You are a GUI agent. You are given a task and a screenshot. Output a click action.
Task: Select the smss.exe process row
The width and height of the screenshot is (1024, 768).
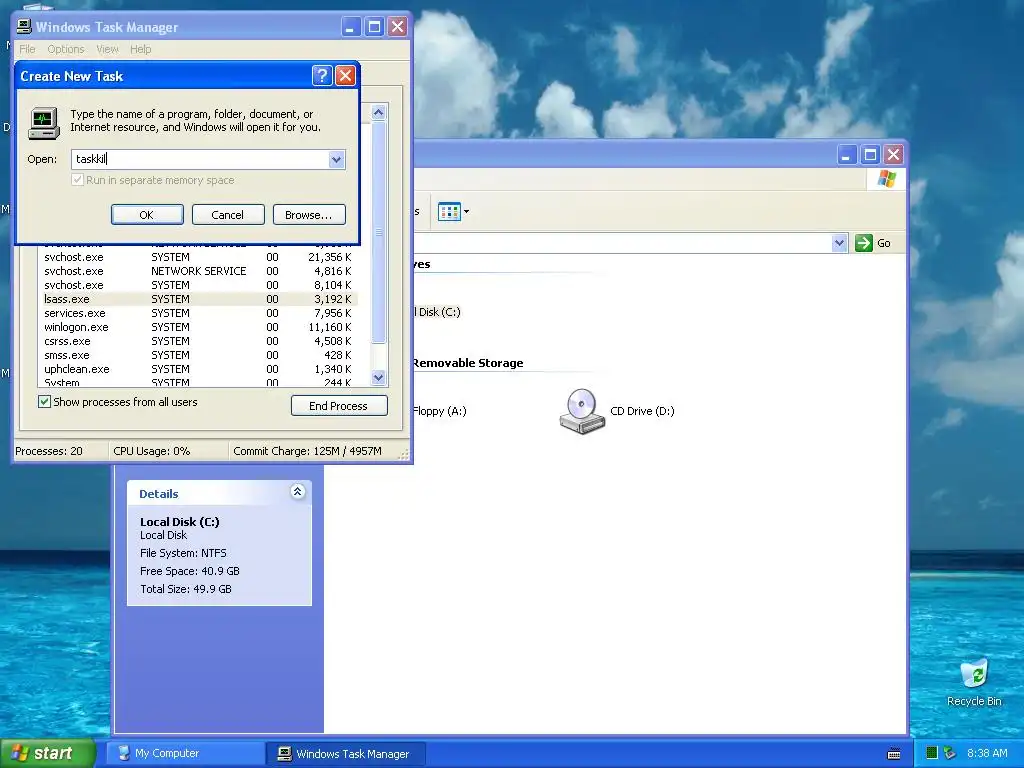click(x=198, y=355)
